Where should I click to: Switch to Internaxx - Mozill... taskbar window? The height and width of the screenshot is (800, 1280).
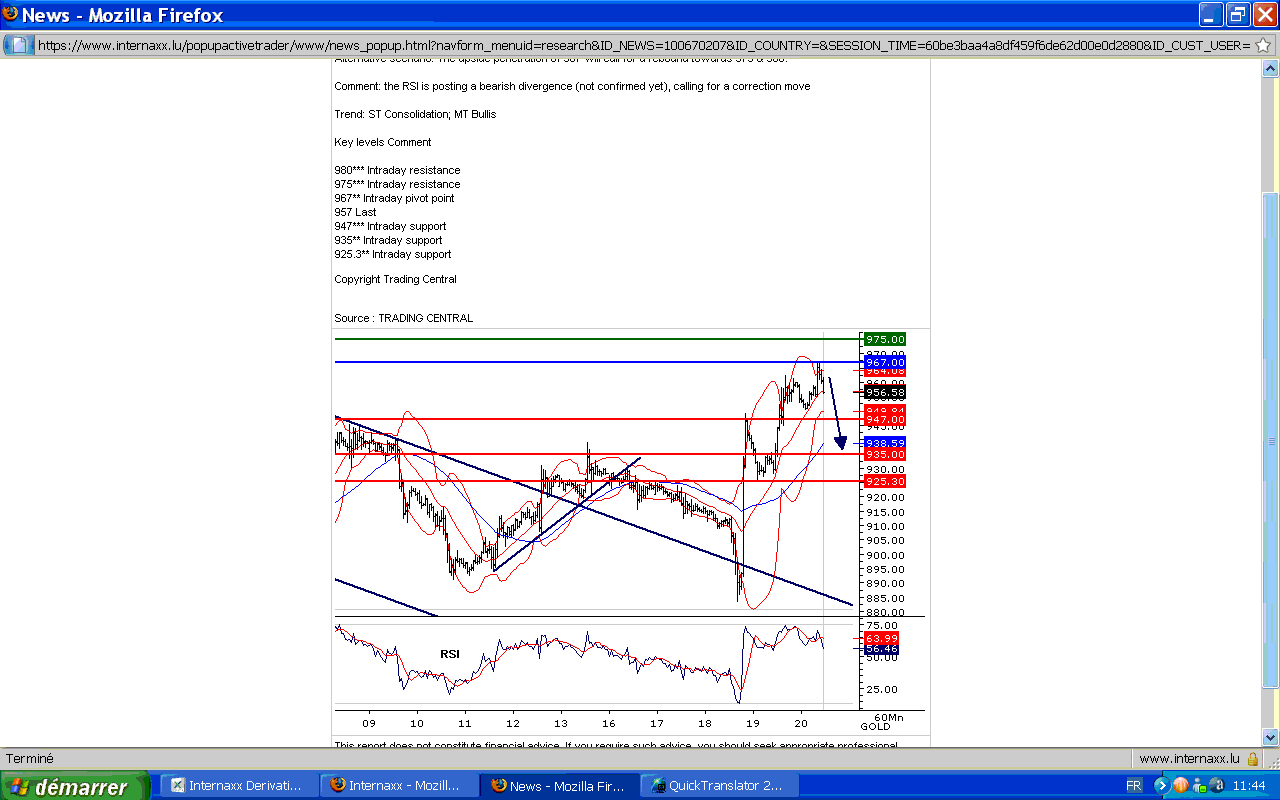(398, 786)
